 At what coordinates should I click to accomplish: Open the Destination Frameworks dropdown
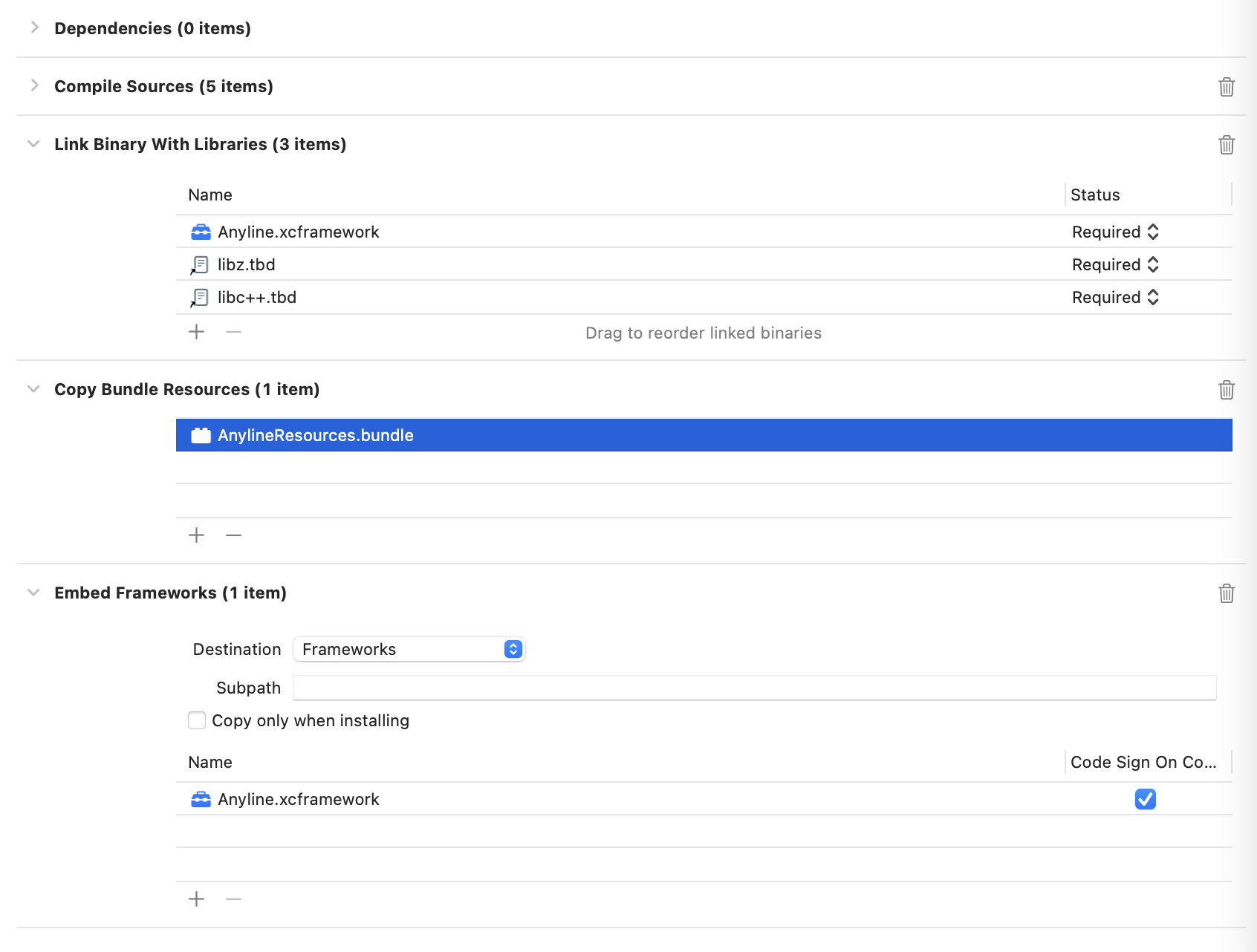tap(512, 649)
